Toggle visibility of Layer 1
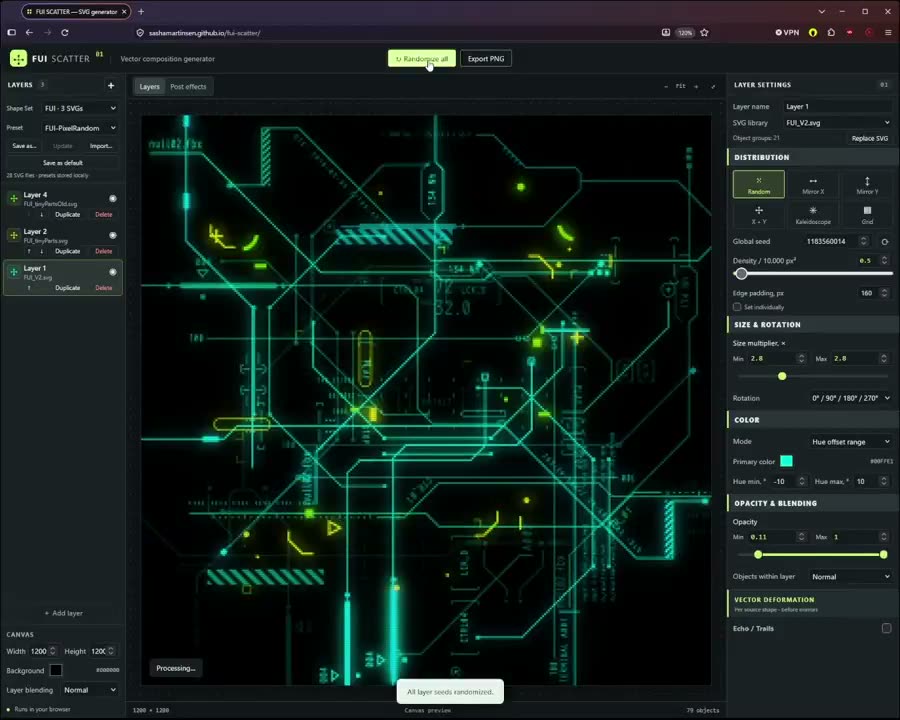 click(x=112, y=272)
